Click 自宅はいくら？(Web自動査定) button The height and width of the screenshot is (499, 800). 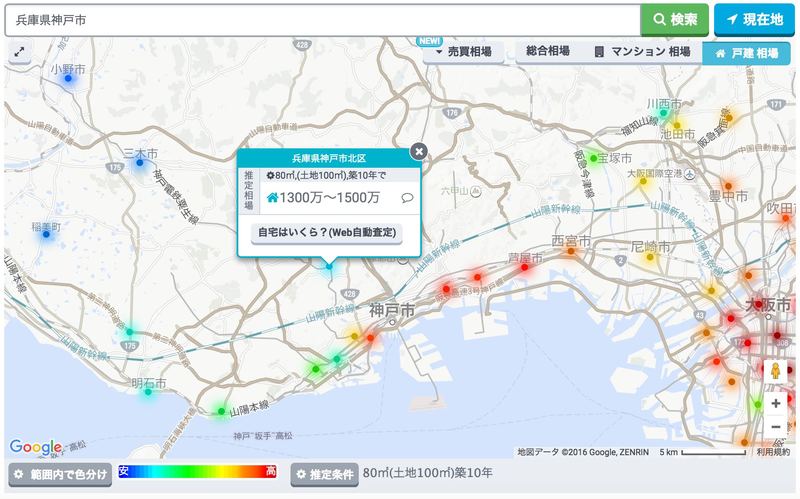pos(326,232)
